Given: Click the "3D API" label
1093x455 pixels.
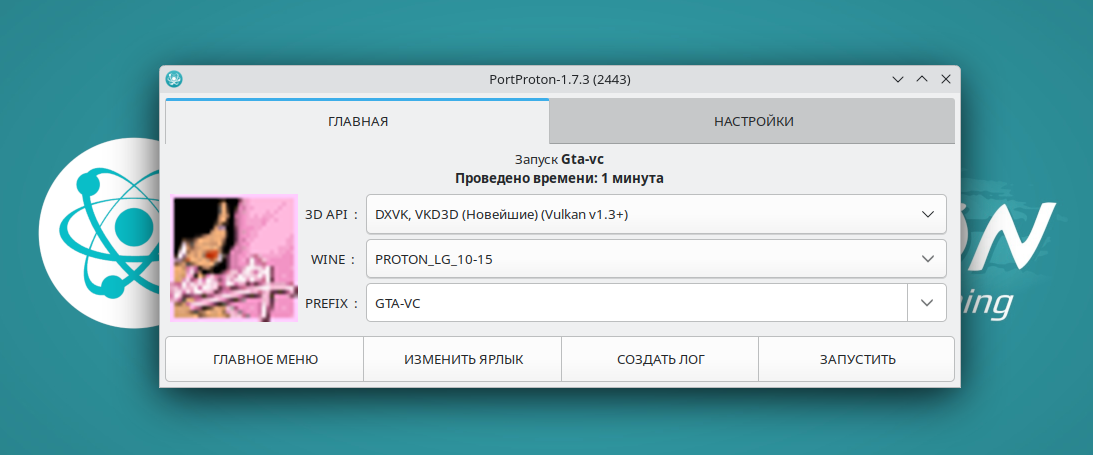Looking at the screenshot, I should (326, 214).
